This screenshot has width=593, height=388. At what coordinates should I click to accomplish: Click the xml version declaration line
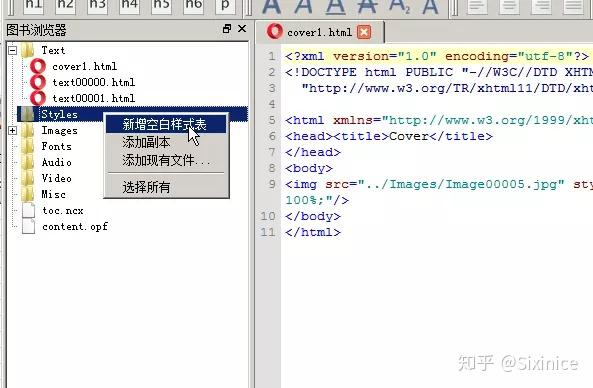[437, 56]
